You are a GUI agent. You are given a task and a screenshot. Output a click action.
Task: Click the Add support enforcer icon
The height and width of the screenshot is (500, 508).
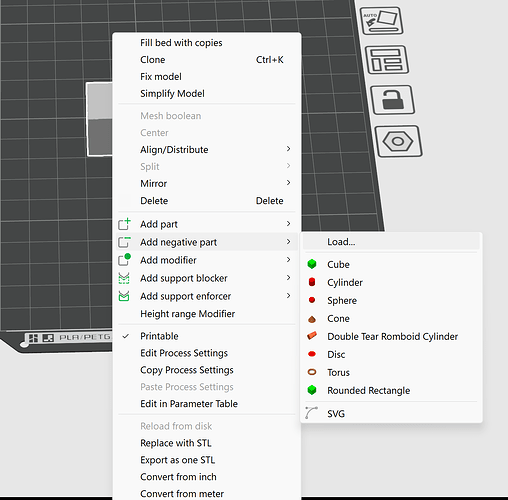point(124,296)
